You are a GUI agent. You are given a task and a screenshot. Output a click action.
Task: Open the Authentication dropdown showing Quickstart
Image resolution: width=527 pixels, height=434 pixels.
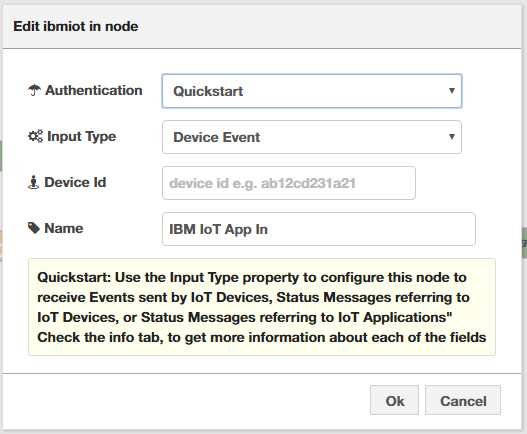[312, 91]
